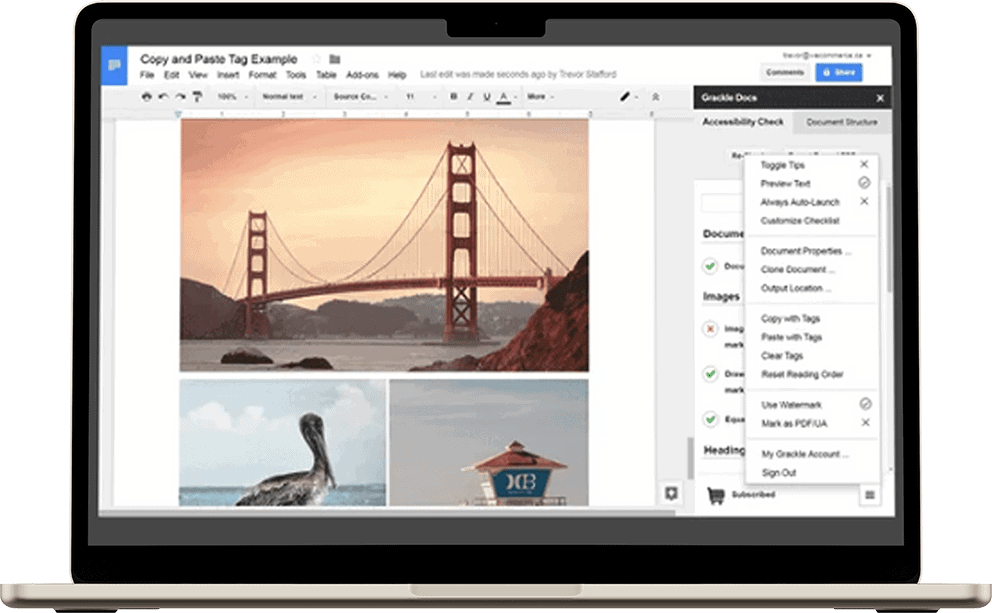The width and height of the screenshot is (992, 613).
Task: Switch to the Document Structure tab
Action: click(841, 122)
